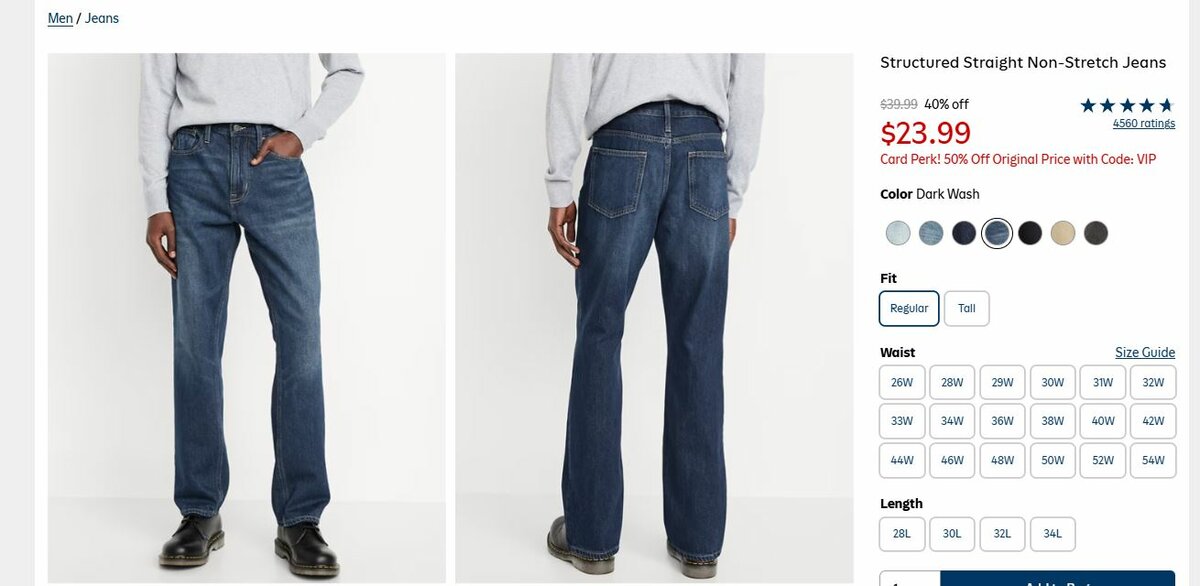This screenshot has width=1200, height=586.
Task: Select the medium wash color swatch
Action: (931, 234)
